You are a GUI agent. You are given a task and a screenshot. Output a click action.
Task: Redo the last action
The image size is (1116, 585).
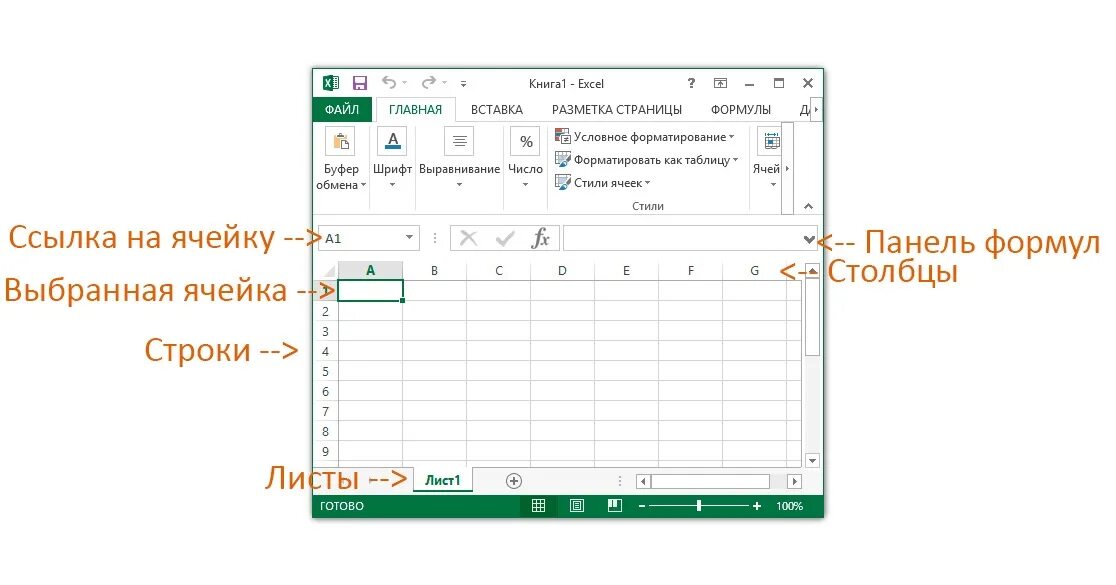[428, 83]
